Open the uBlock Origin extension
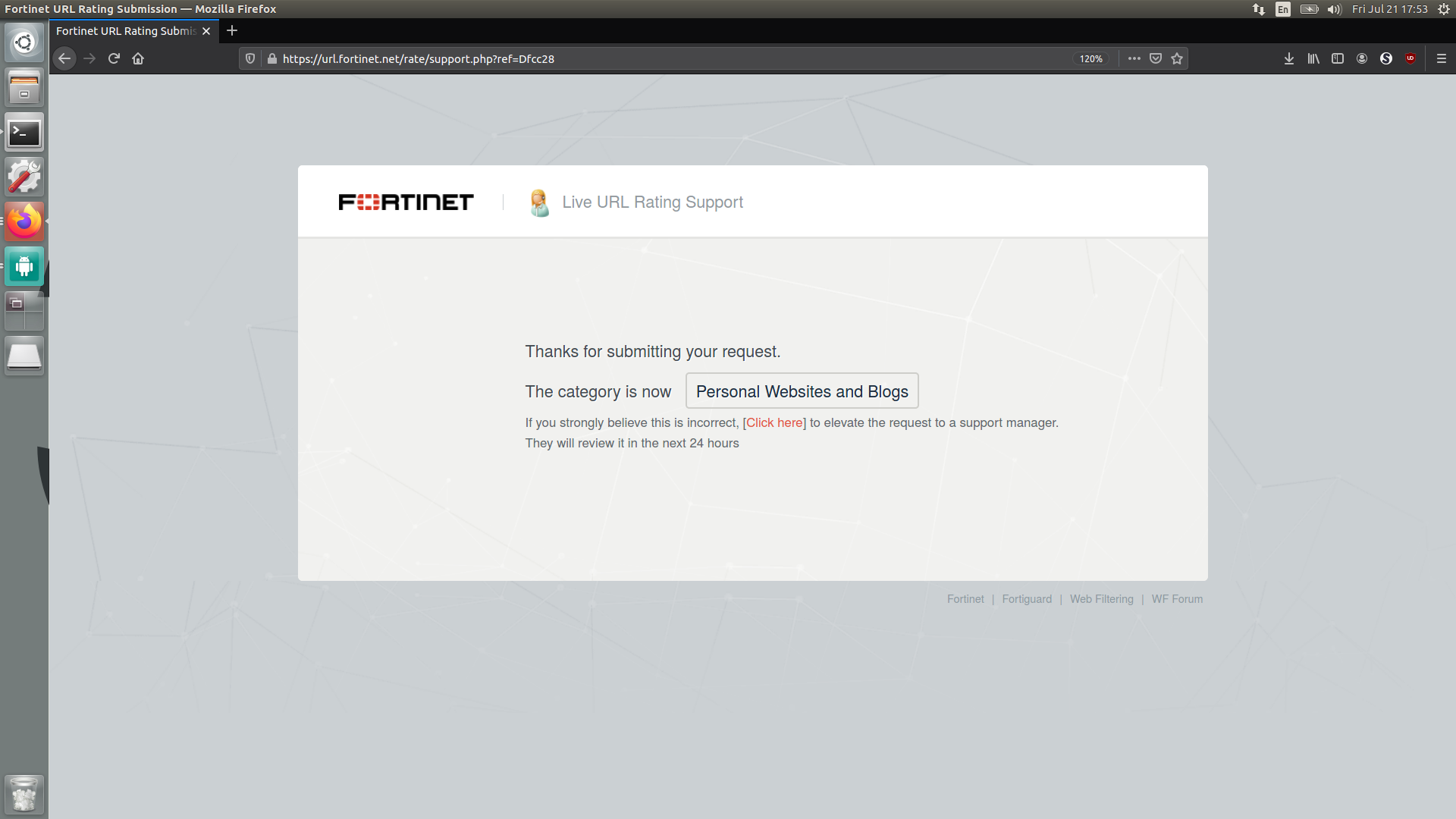 coord(1410,58)
